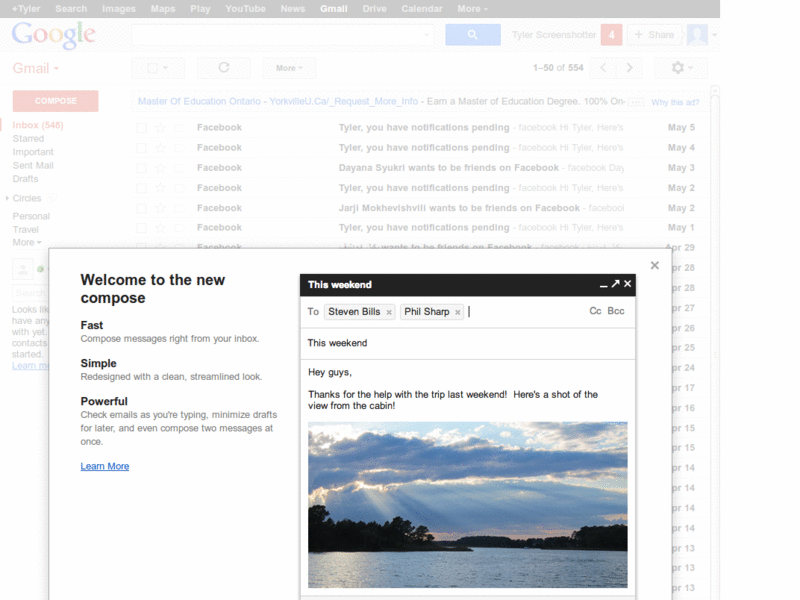Open YouTube from the top bar

point(245,9)
